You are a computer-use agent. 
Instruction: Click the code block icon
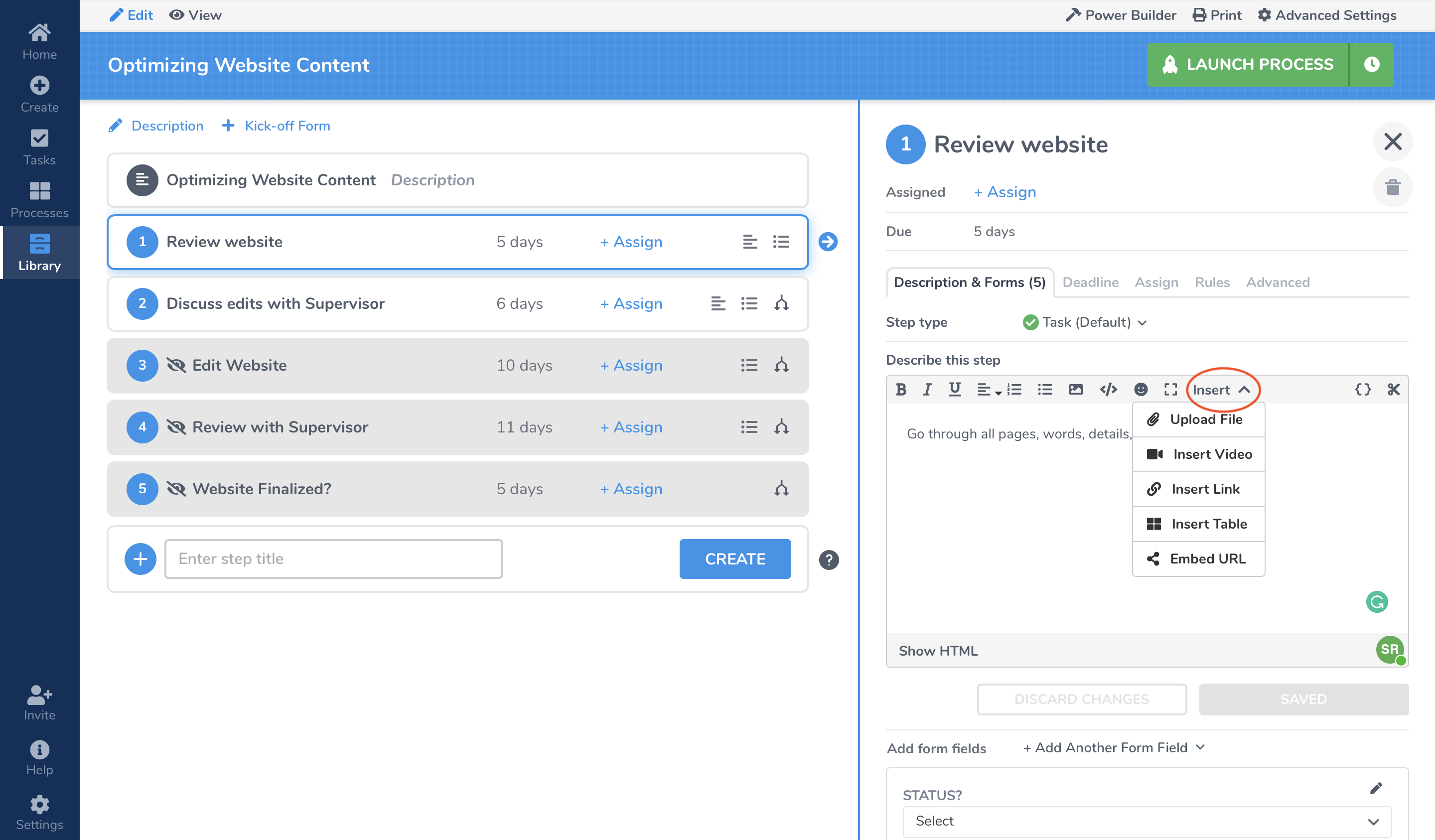(x=1107, y=390)
